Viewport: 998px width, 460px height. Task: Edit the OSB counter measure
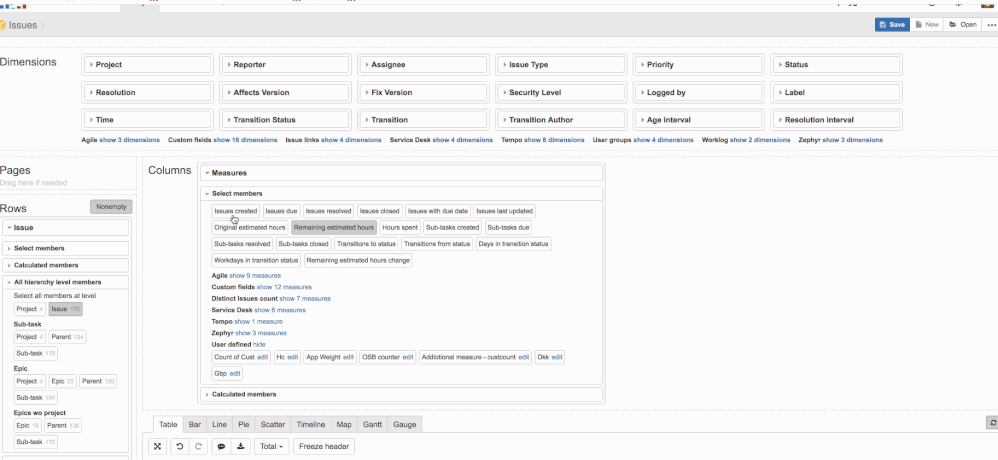pos(408,358)
